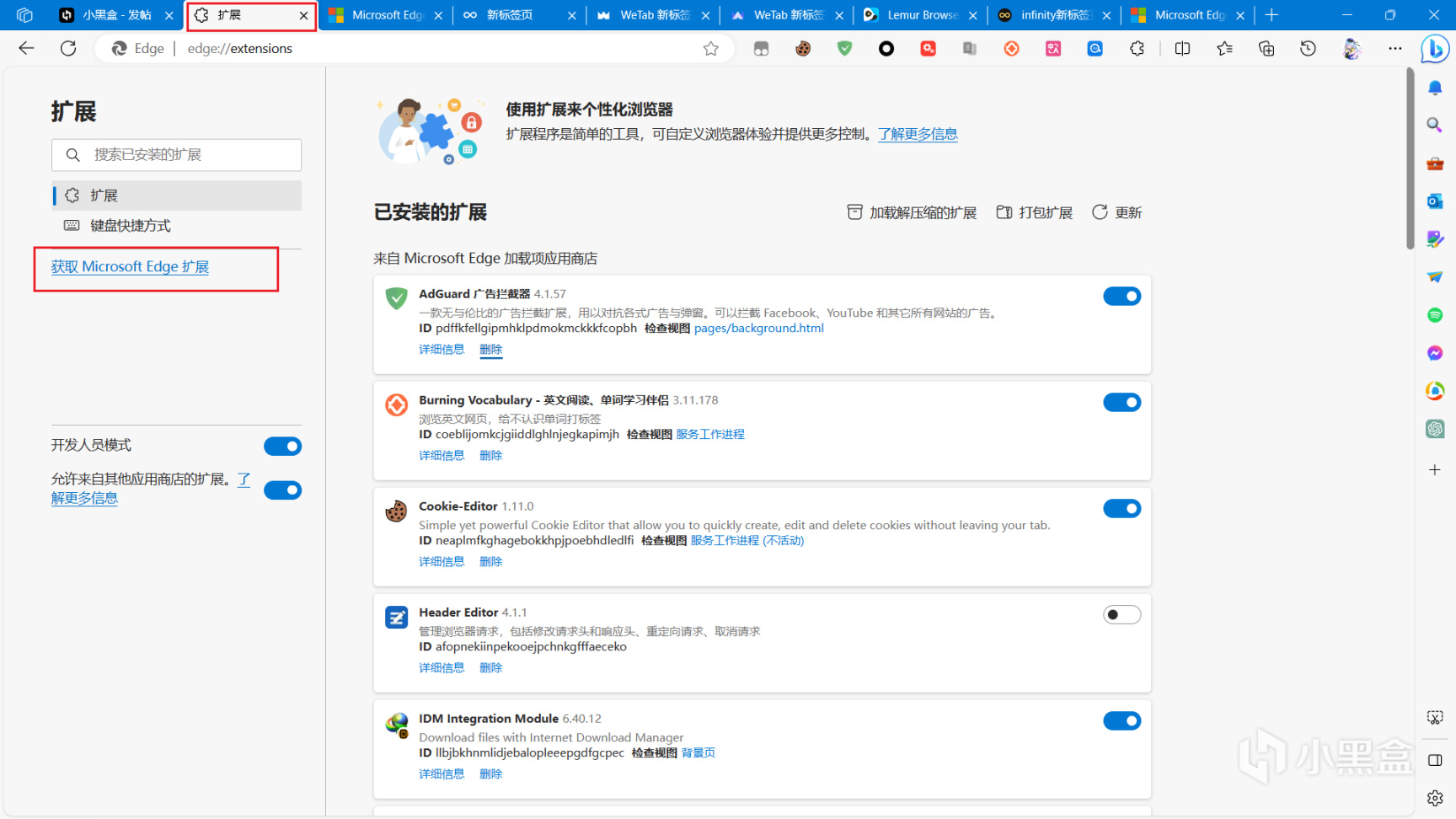Click the Burning Vocabulary toolbar icon
This screenshot has width=1456, height=819.
[x=1012, y=49]
